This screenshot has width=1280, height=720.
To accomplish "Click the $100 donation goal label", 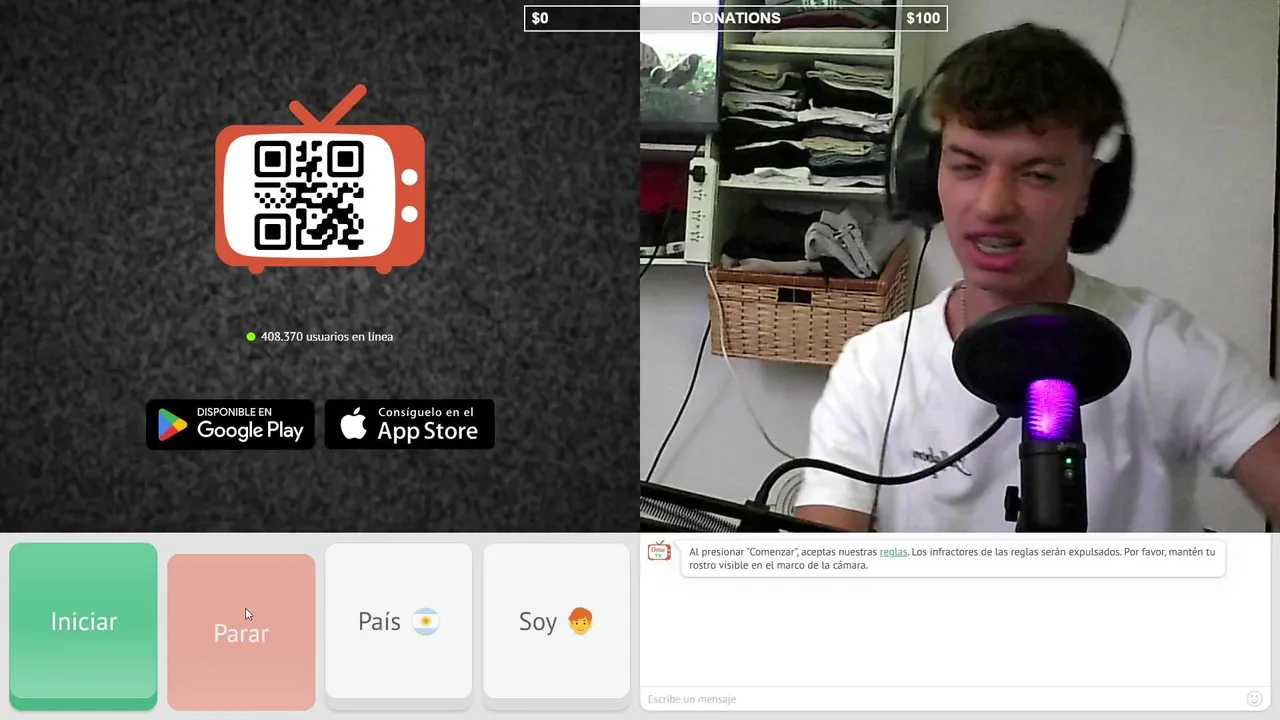I will coord(923,18).
